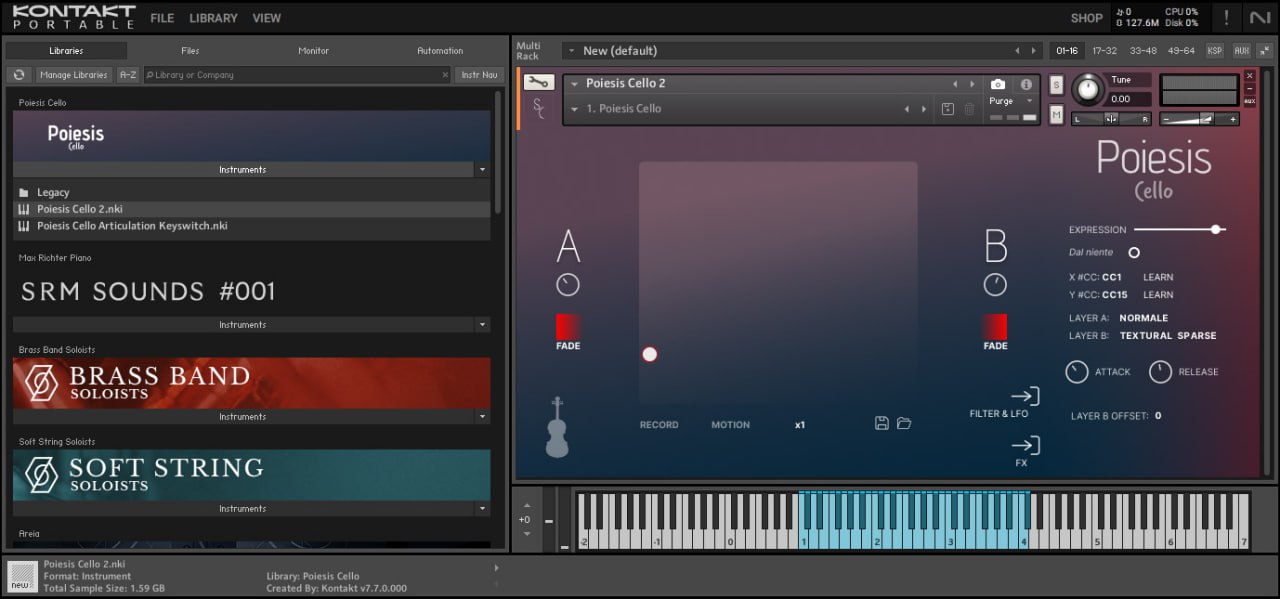Enable the Dal niente option

tap(1134, 253)
